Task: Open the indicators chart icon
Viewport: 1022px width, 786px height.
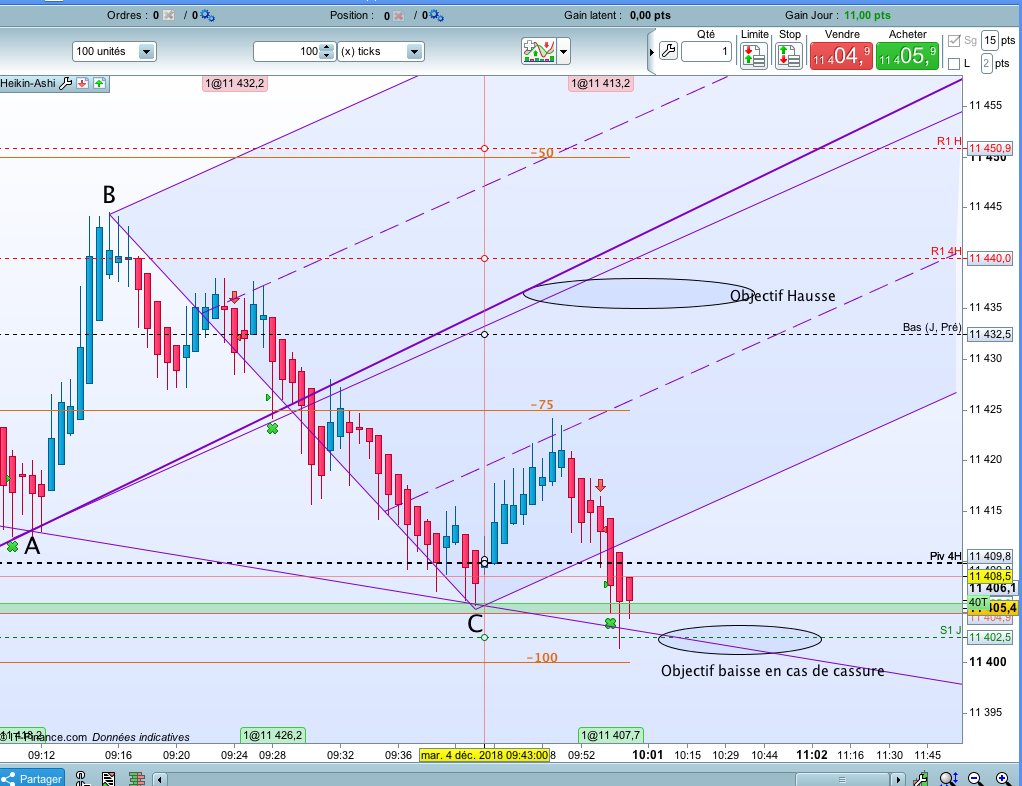Action: click(x=539, y=51)
